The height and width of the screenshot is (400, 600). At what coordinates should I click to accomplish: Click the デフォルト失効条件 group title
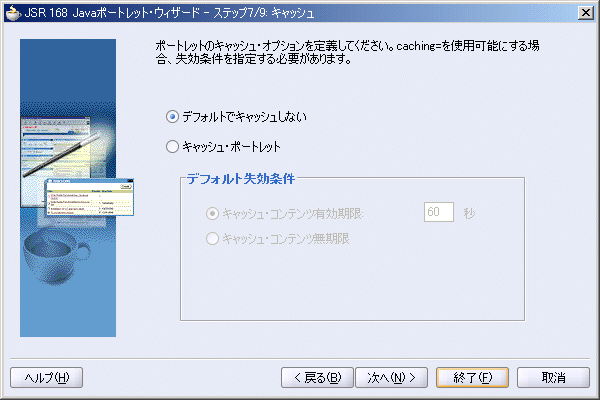click(241, 179)
